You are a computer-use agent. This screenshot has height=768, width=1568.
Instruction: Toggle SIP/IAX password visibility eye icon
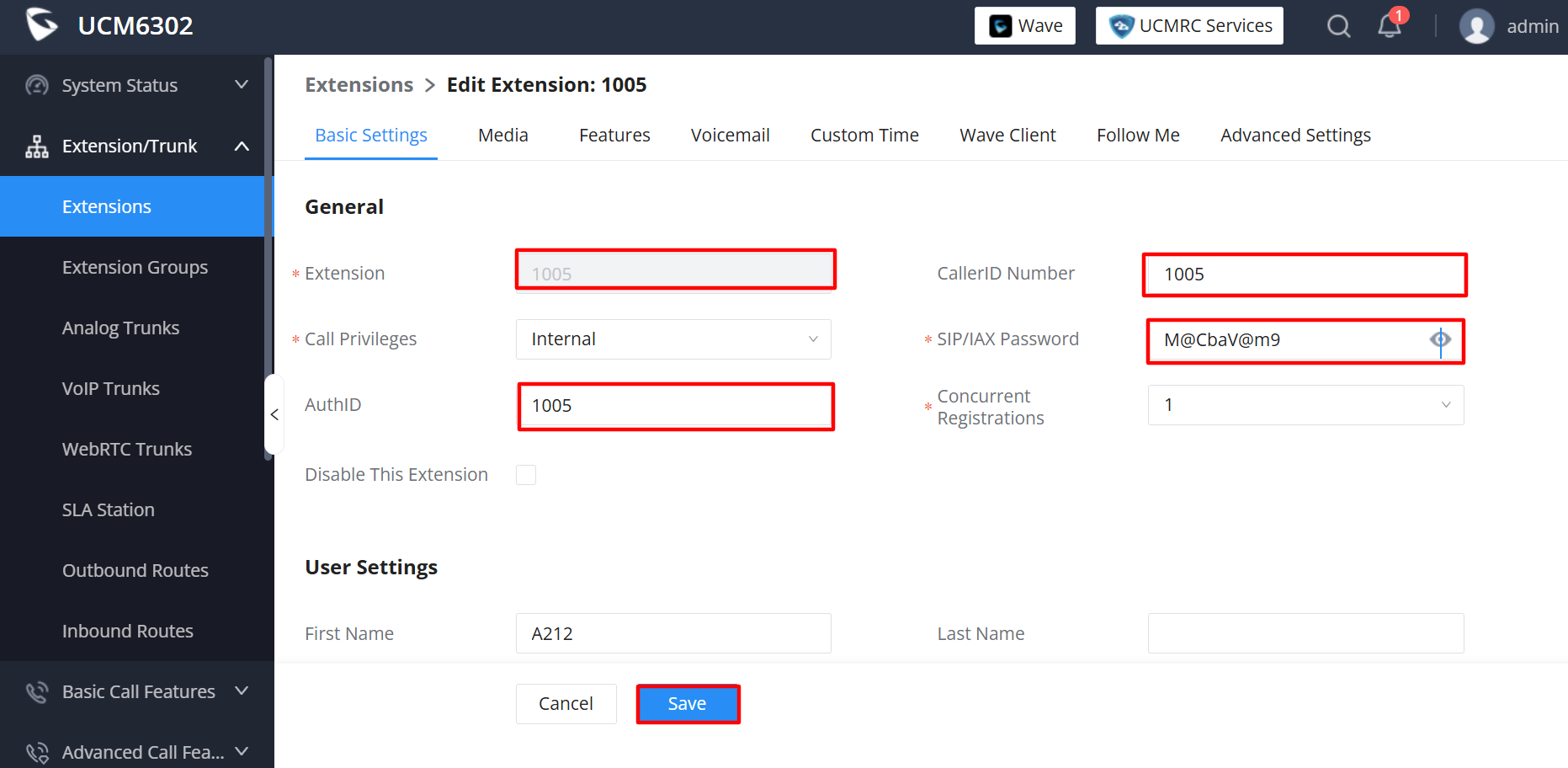pyautogui.click(x=1440, y=339)
